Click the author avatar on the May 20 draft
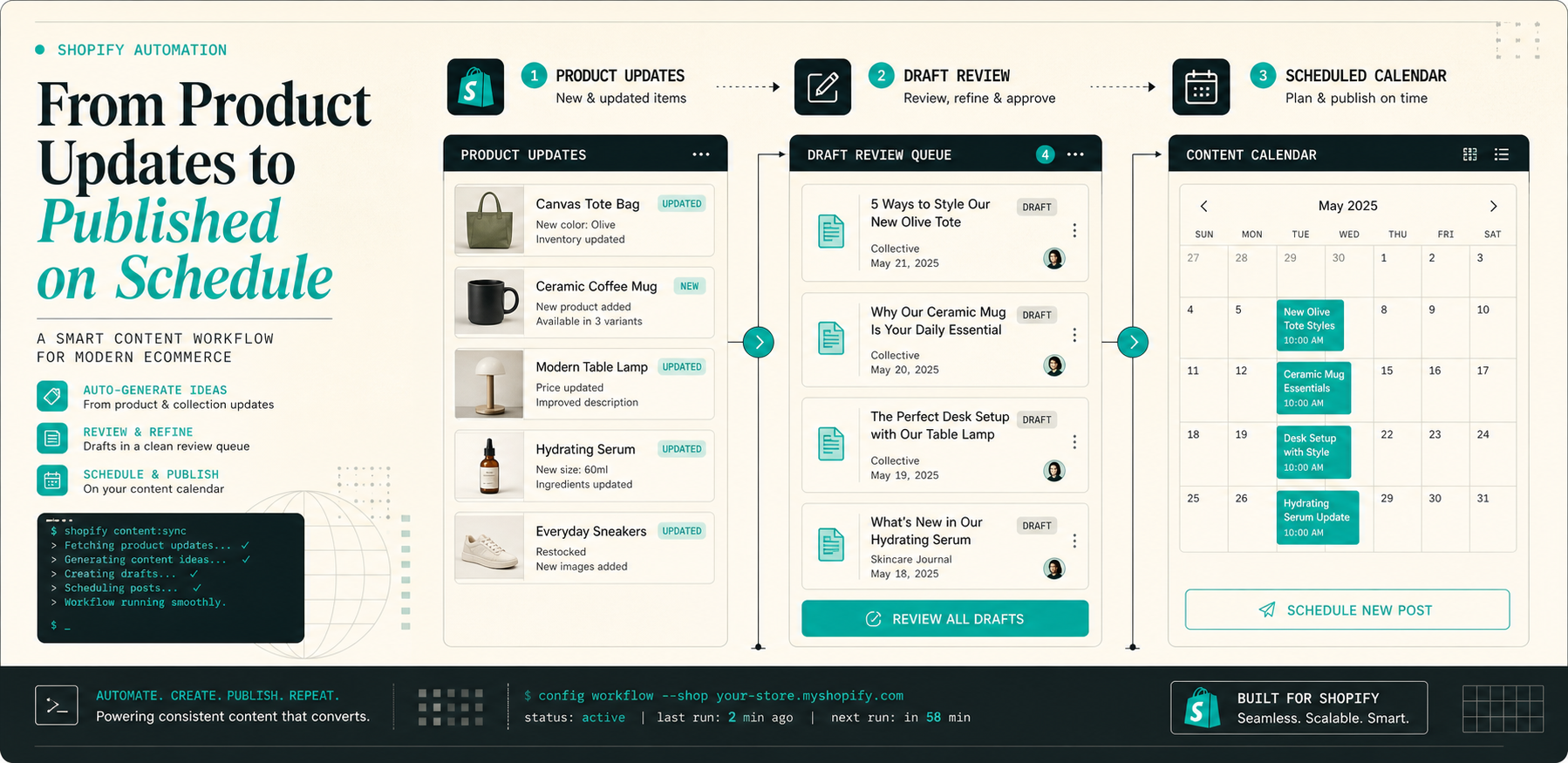This screenshot has height=763, width=1568. tap(1054, 365)
